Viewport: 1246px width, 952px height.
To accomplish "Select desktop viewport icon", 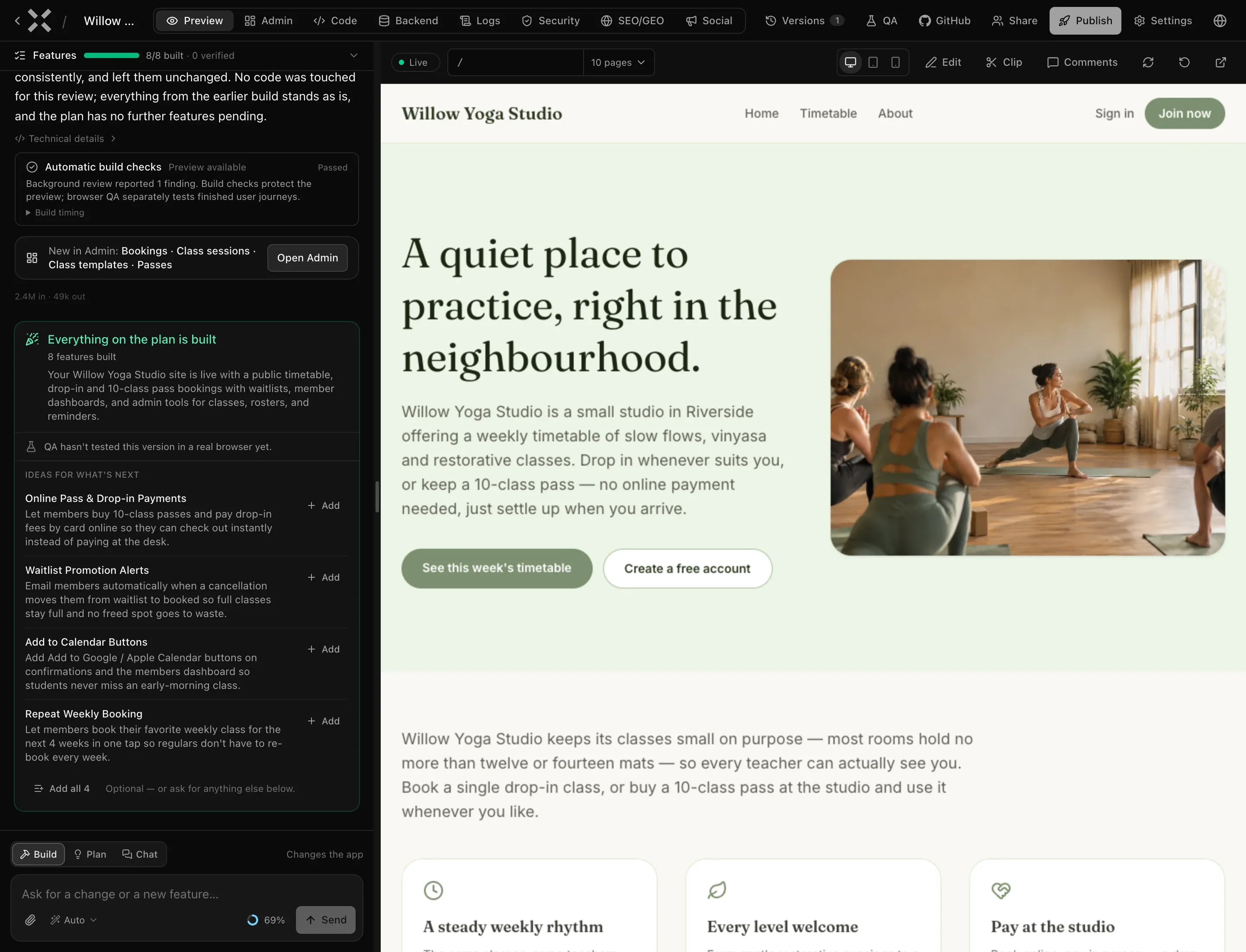I will coord(850,62).
